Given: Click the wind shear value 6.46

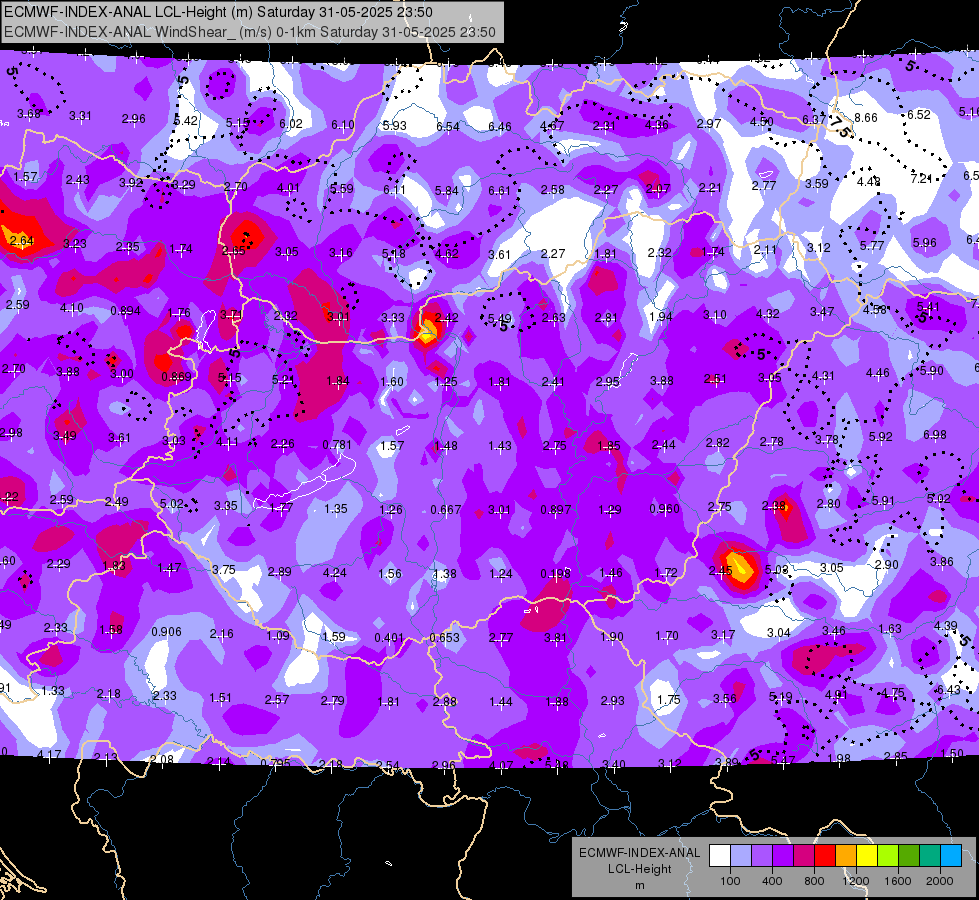Looking at the screenshot, I should (x=499, y=127).
